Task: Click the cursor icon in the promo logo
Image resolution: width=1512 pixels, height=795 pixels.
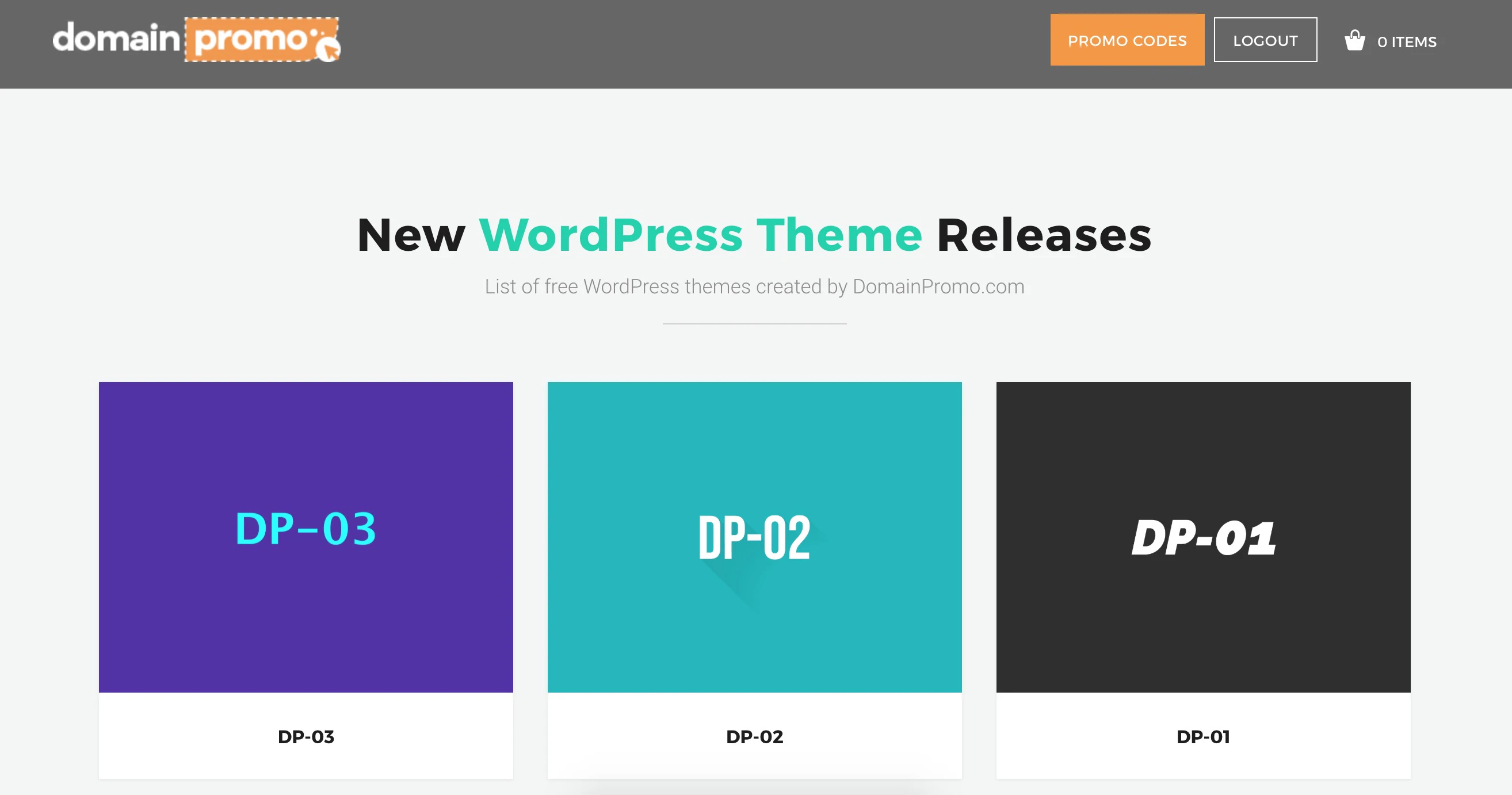Action: tap(327, 49)
